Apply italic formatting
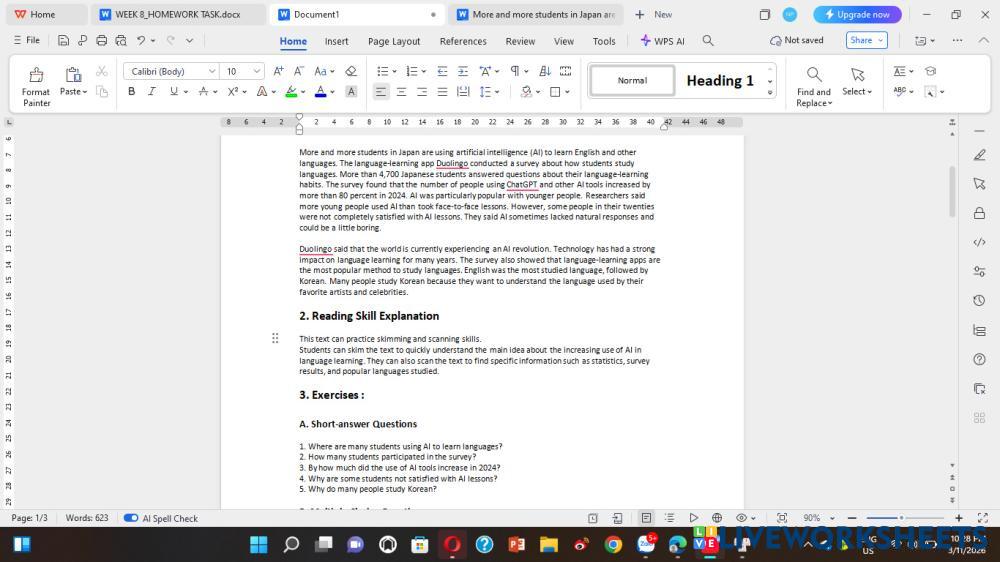The image size is (1000, 562). [x=152, y=91]
